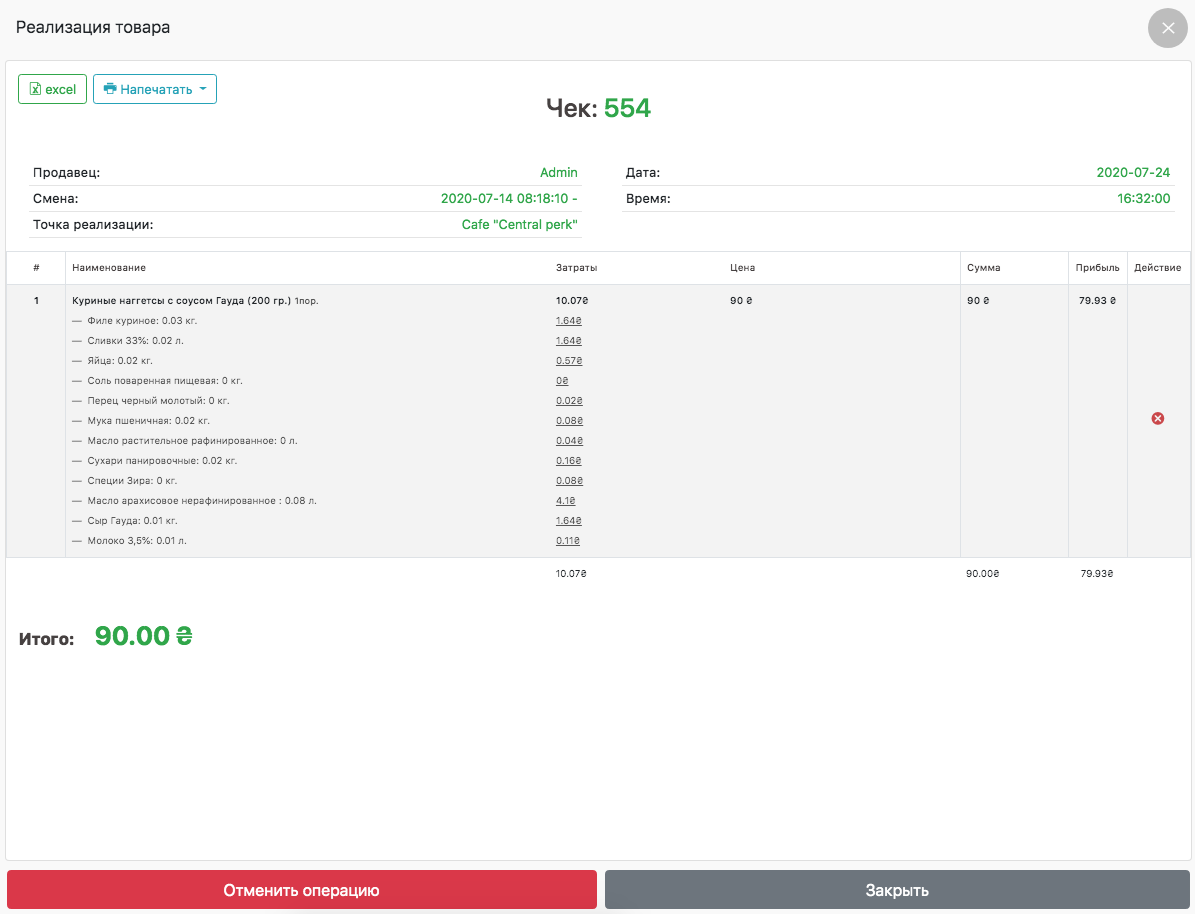Open the cost link for Сыр Гауда

[568, 521]
